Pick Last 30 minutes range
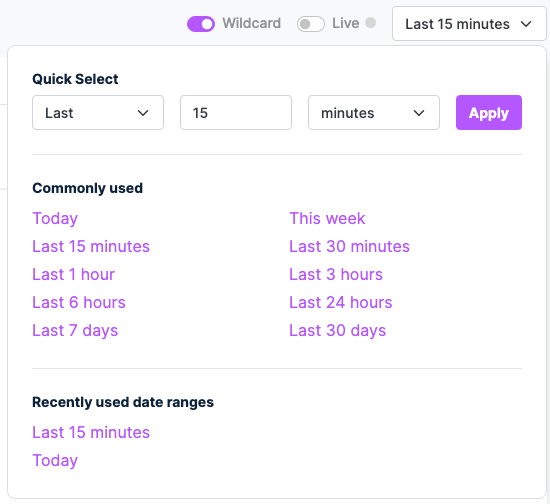The height and width of the screenshot is (504, 550). [349, 246]
